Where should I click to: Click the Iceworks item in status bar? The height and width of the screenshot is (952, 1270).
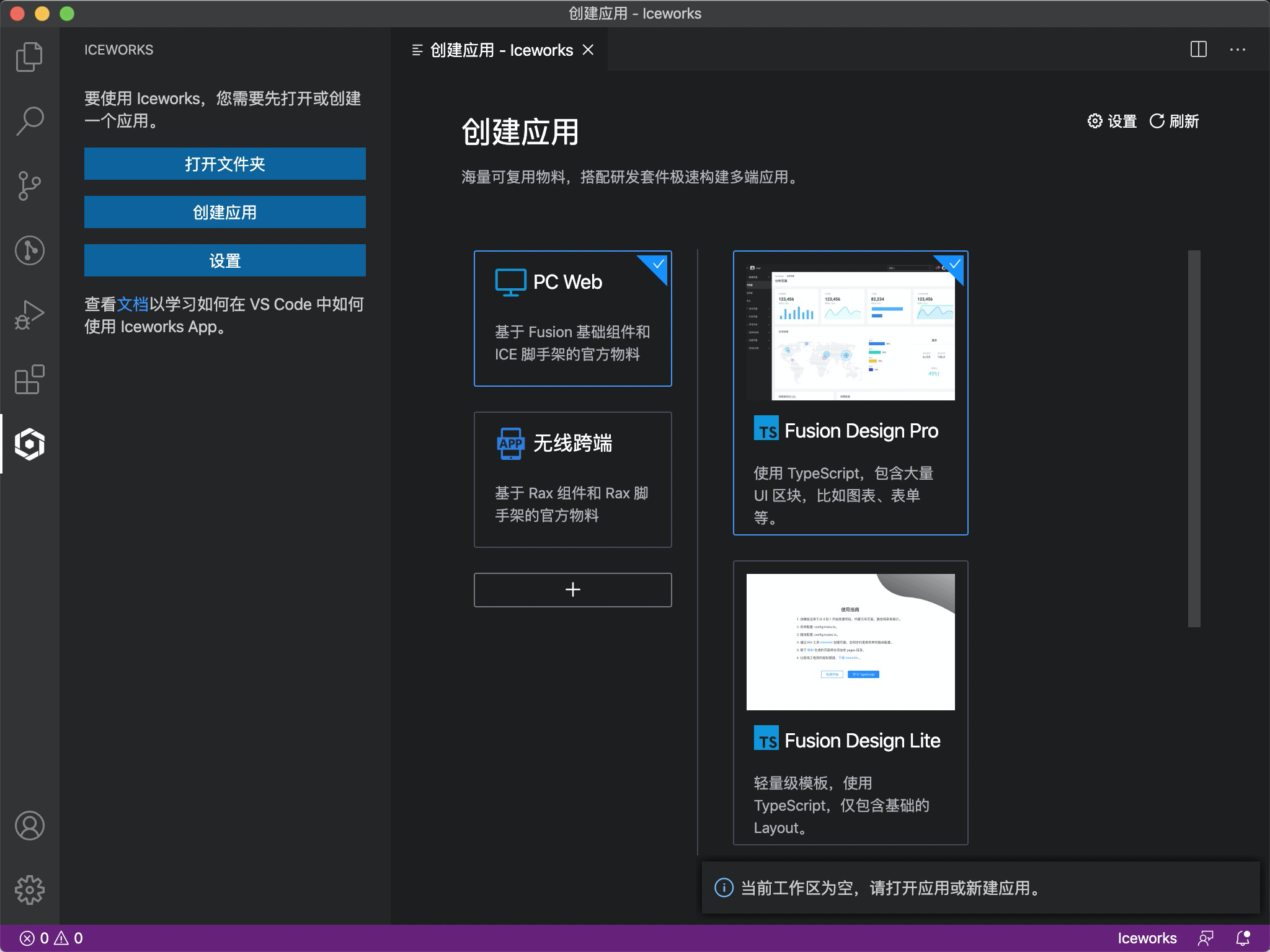(1147, 938)
